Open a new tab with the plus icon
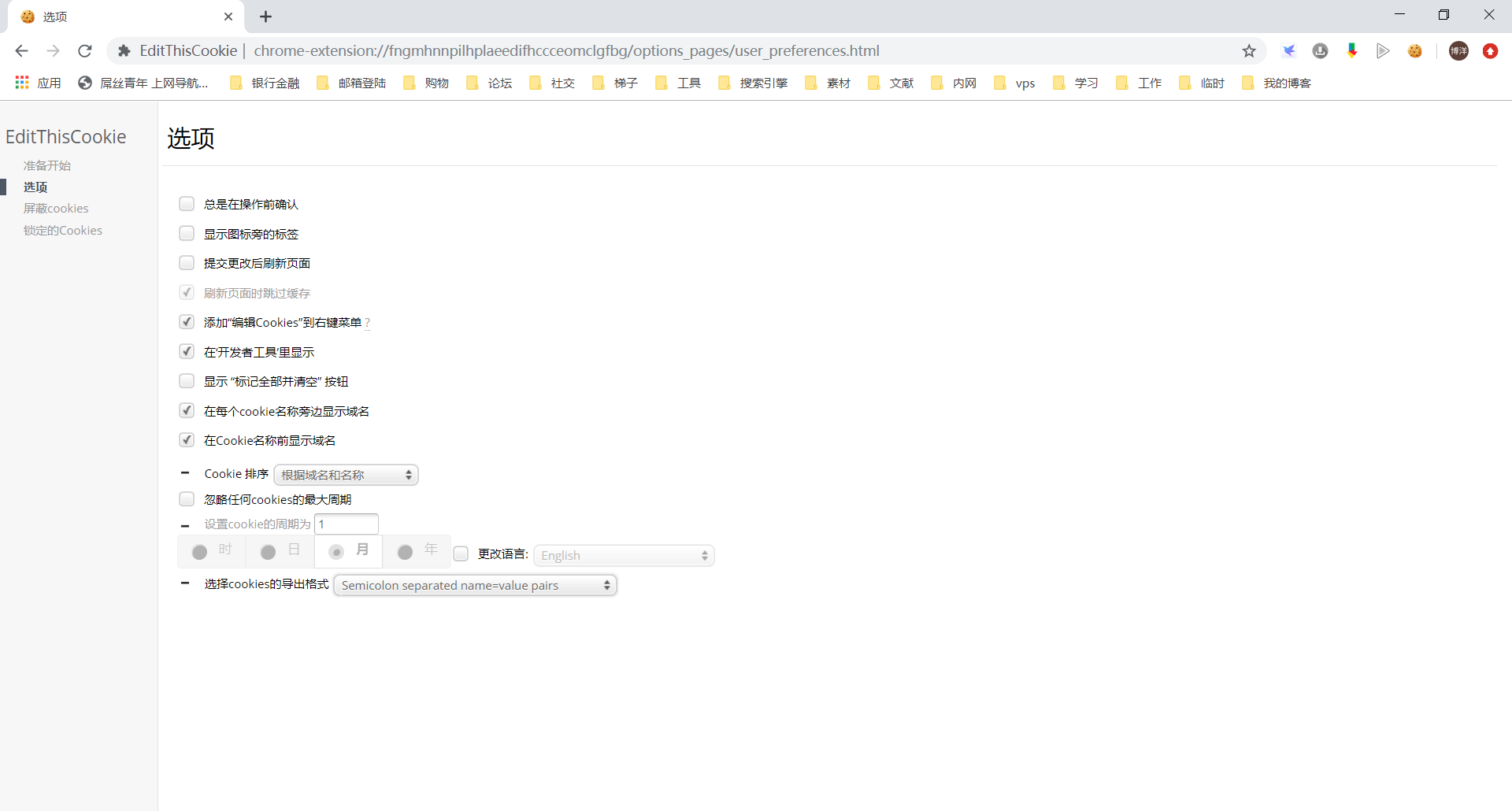This screenshot has height=811, width=1512. point(266,17)
